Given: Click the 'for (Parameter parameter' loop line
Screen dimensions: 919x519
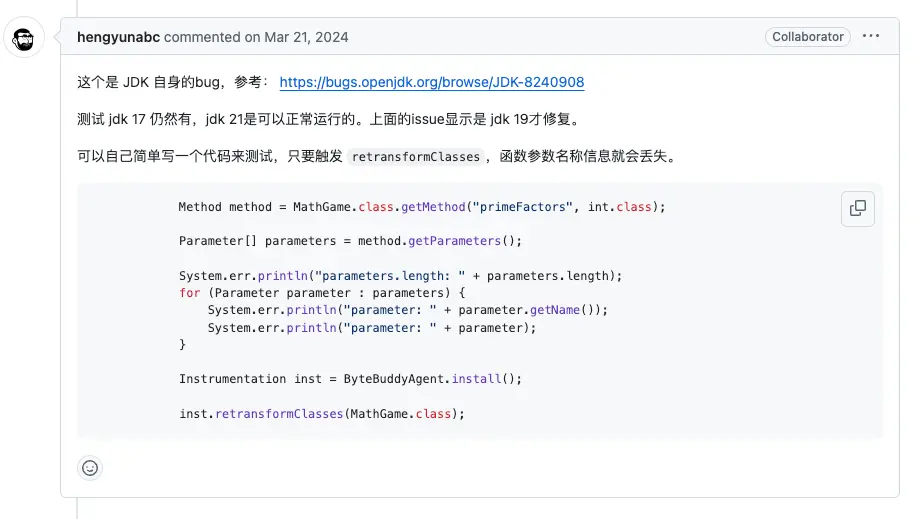Looking at the screenshot, I should point(322,293).
